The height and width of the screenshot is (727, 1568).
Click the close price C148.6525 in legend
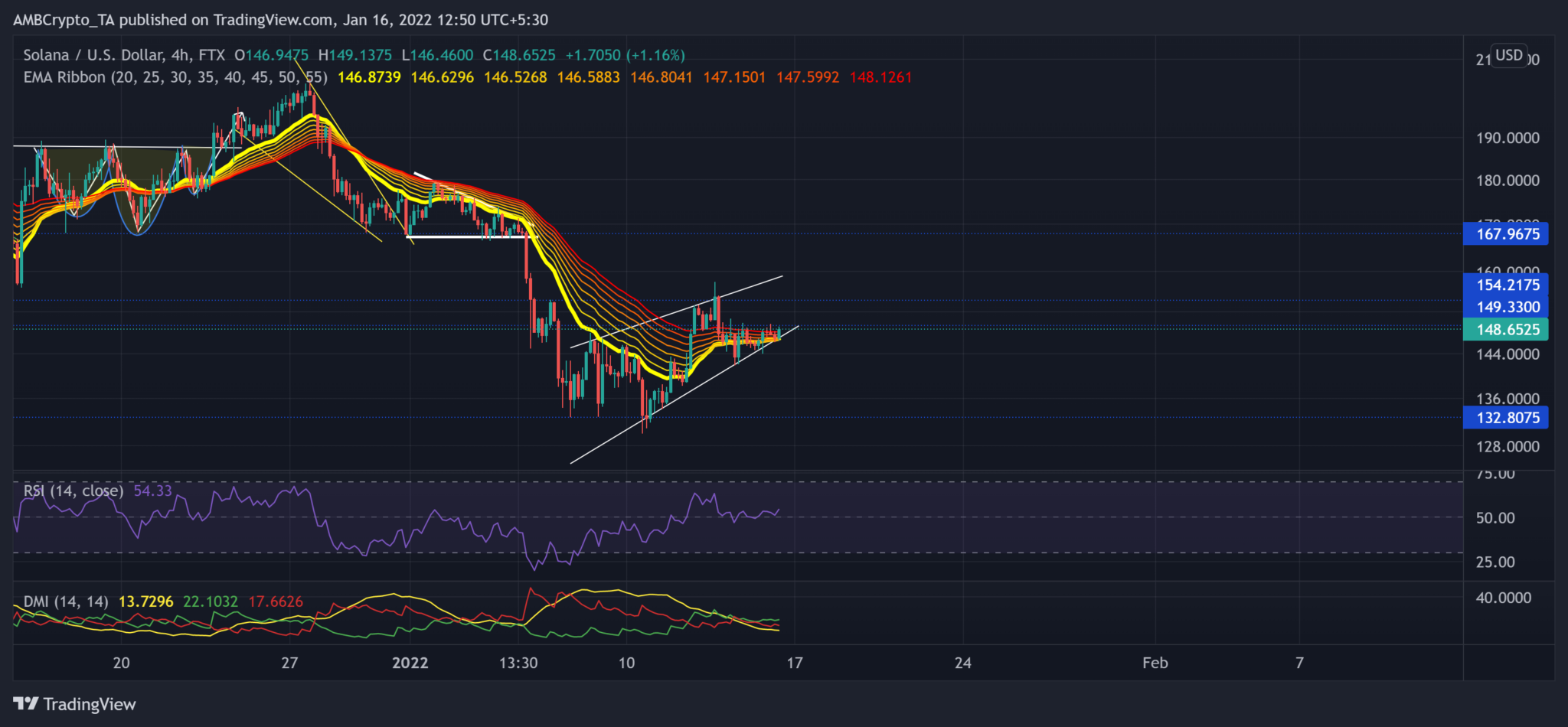(519, 55)
